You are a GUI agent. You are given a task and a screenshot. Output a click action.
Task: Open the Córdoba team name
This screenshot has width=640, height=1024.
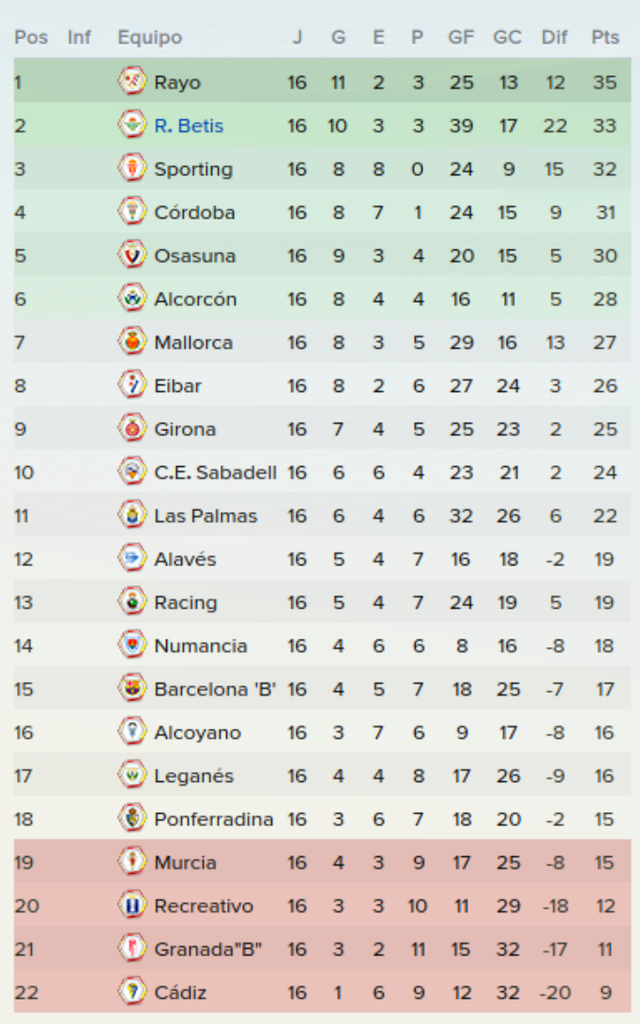tap(195, 212)
